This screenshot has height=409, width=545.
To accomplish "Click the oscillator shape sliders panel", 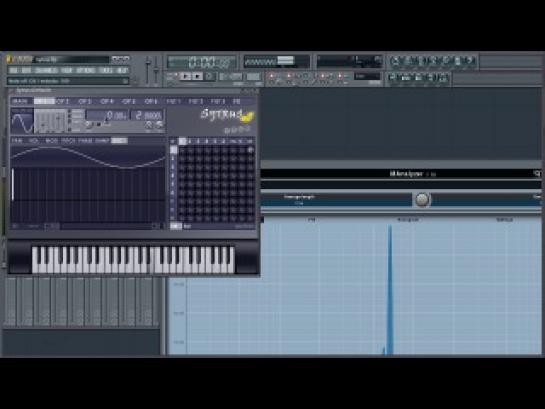I will [x=50, y=121].
